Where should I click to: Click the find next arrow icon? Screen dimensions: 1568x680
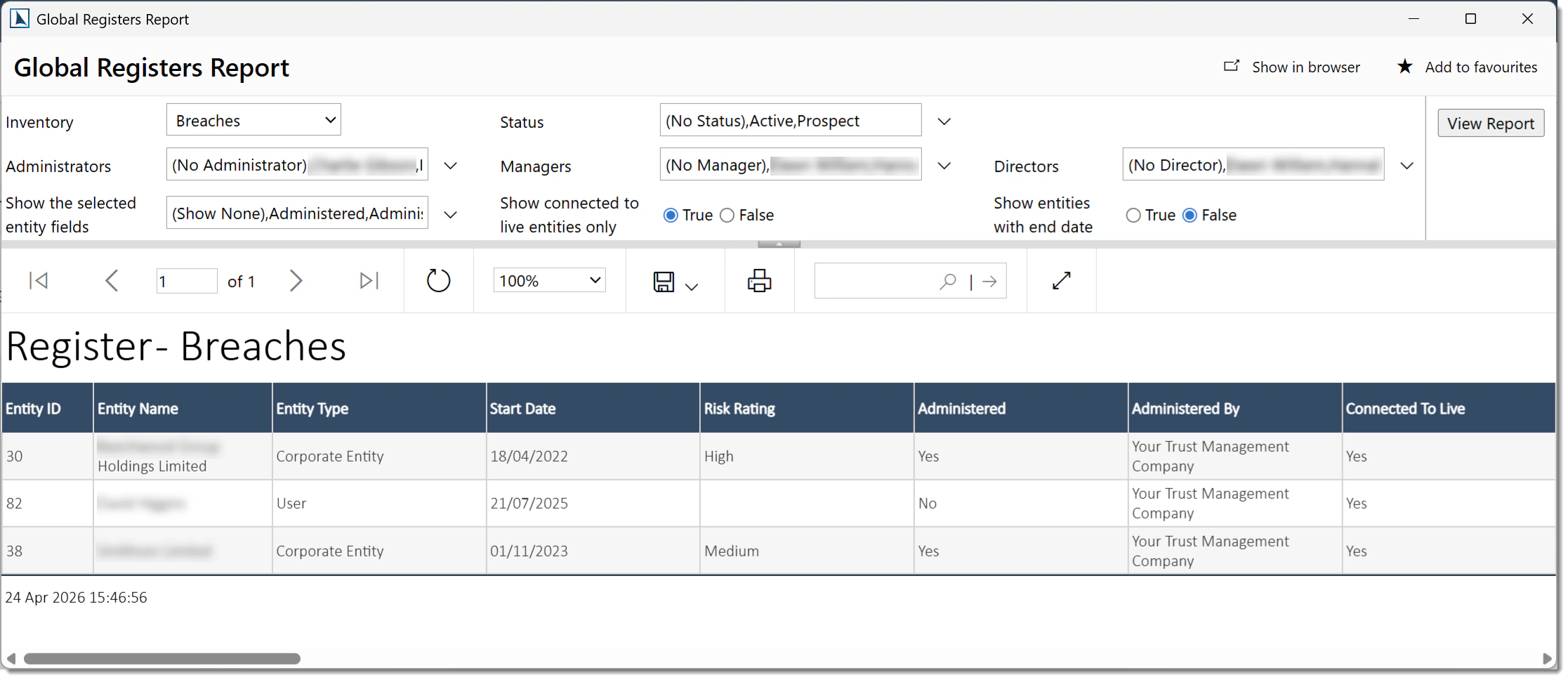click(x=989, y=282)
